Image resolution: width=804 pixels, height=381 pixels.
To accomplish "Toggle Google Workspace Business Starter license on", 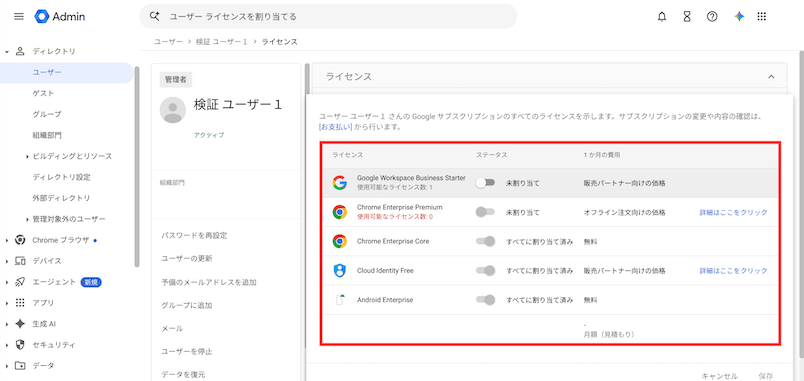I will pyautogui.click(x=485, y=183).
